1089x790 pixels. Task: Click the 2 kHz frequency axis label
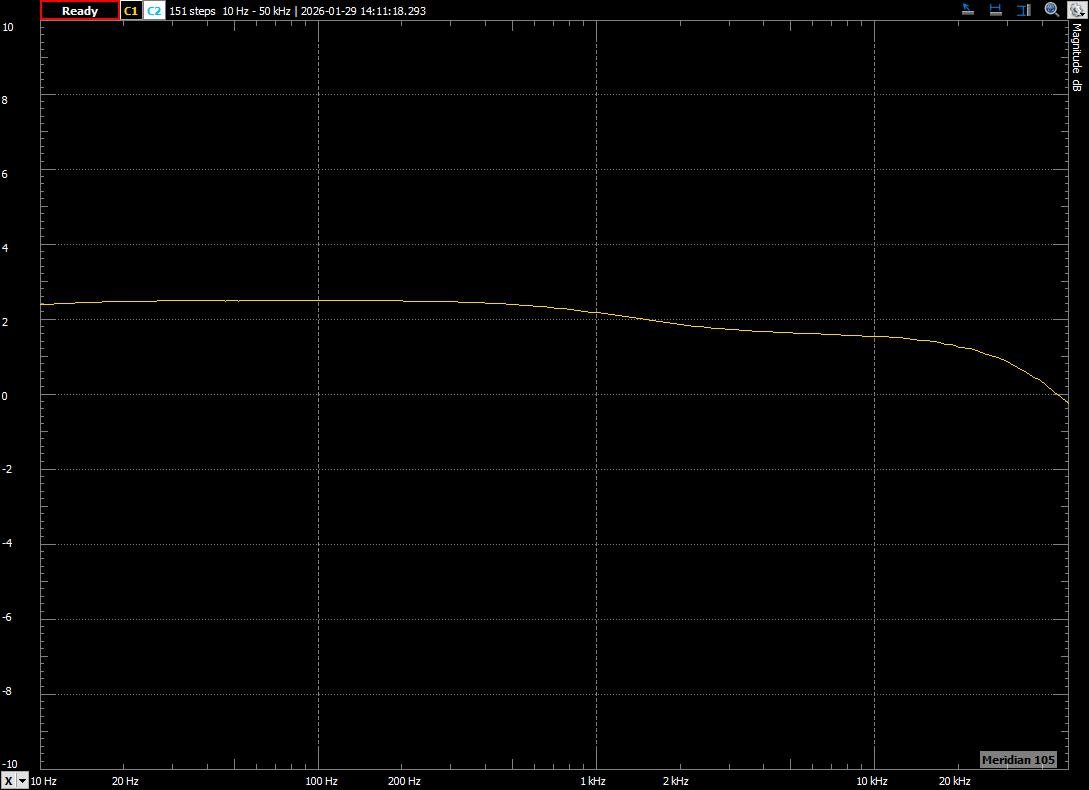pos(676,781)
